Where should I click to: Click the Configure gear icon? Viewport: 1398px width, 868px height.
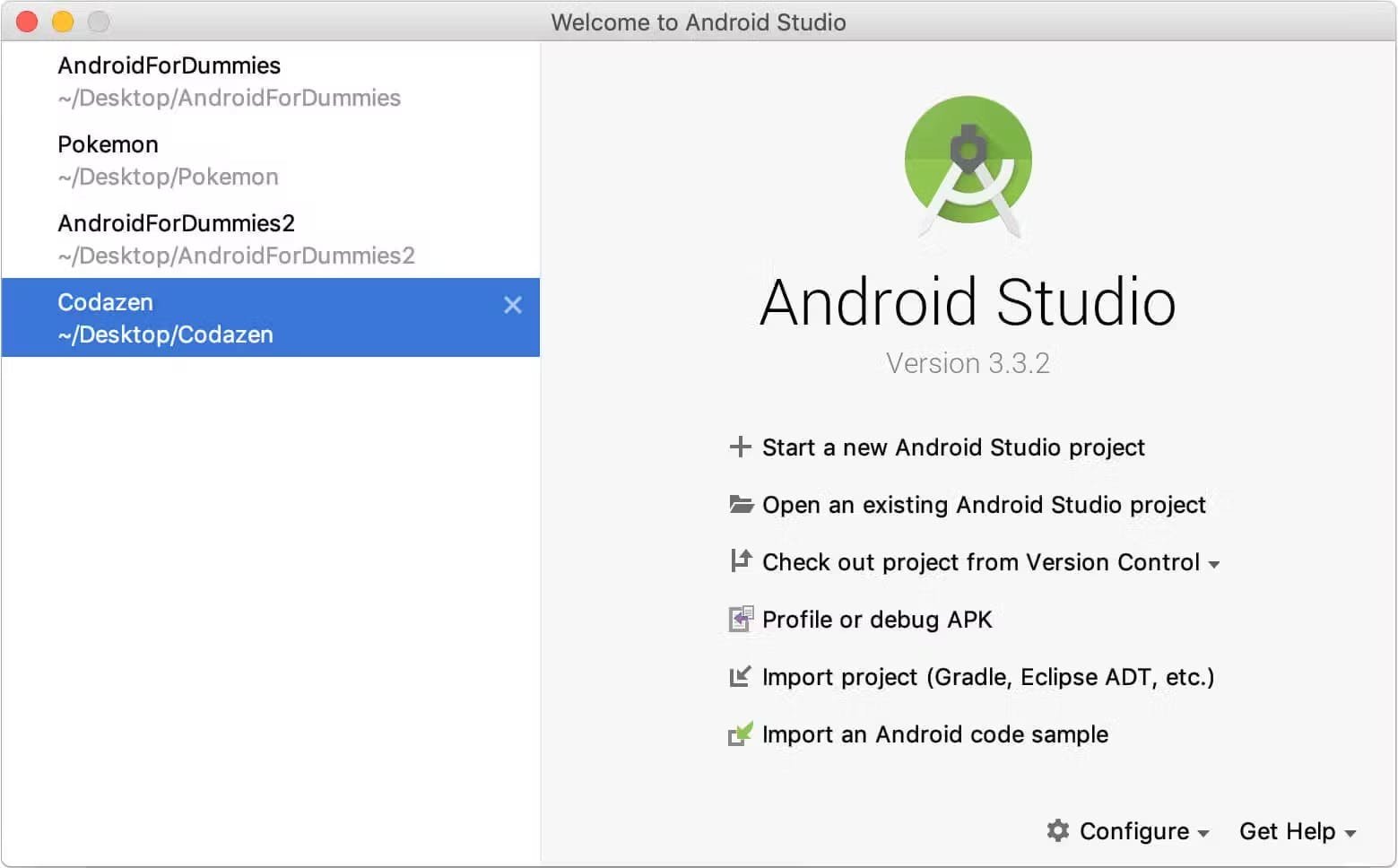[x=1058, y=830]
